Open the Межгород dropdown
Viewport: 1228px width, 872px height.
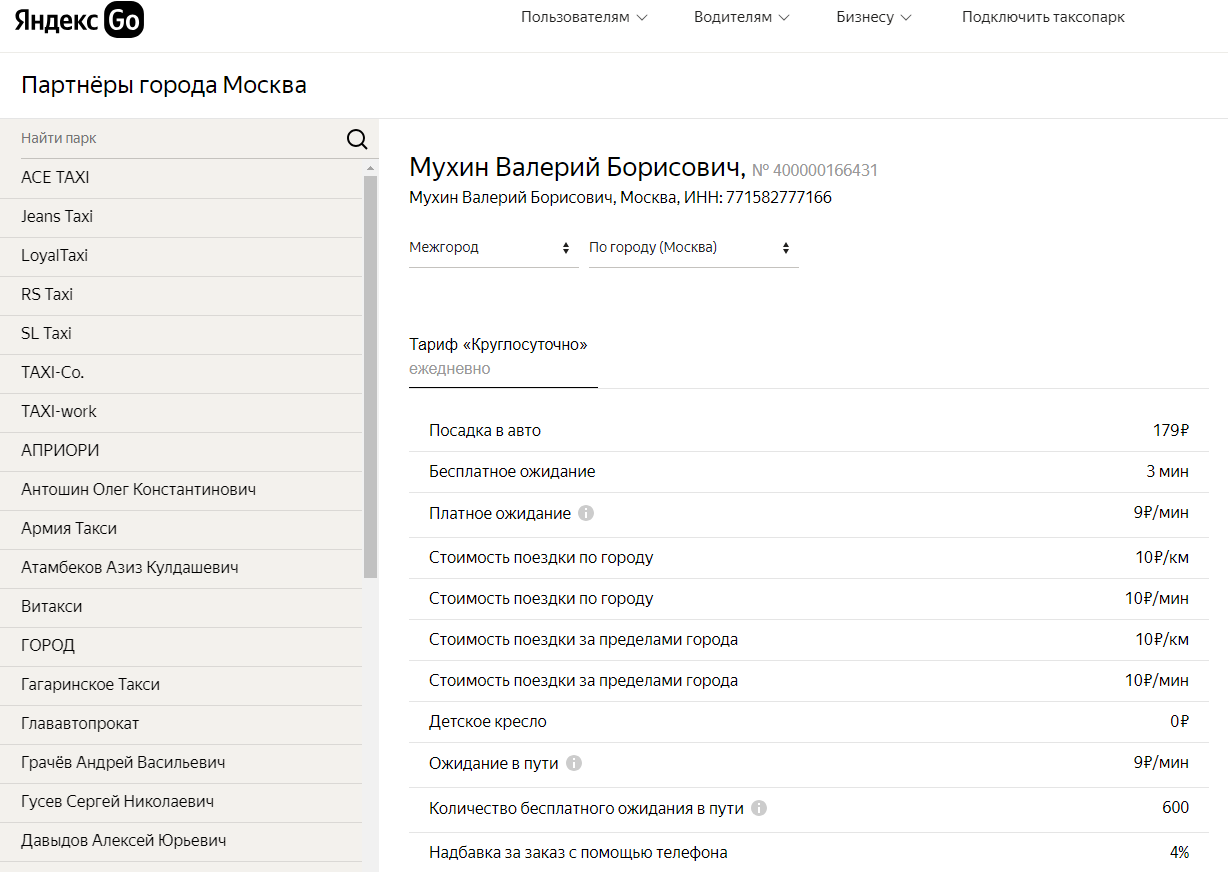(493, 248)
